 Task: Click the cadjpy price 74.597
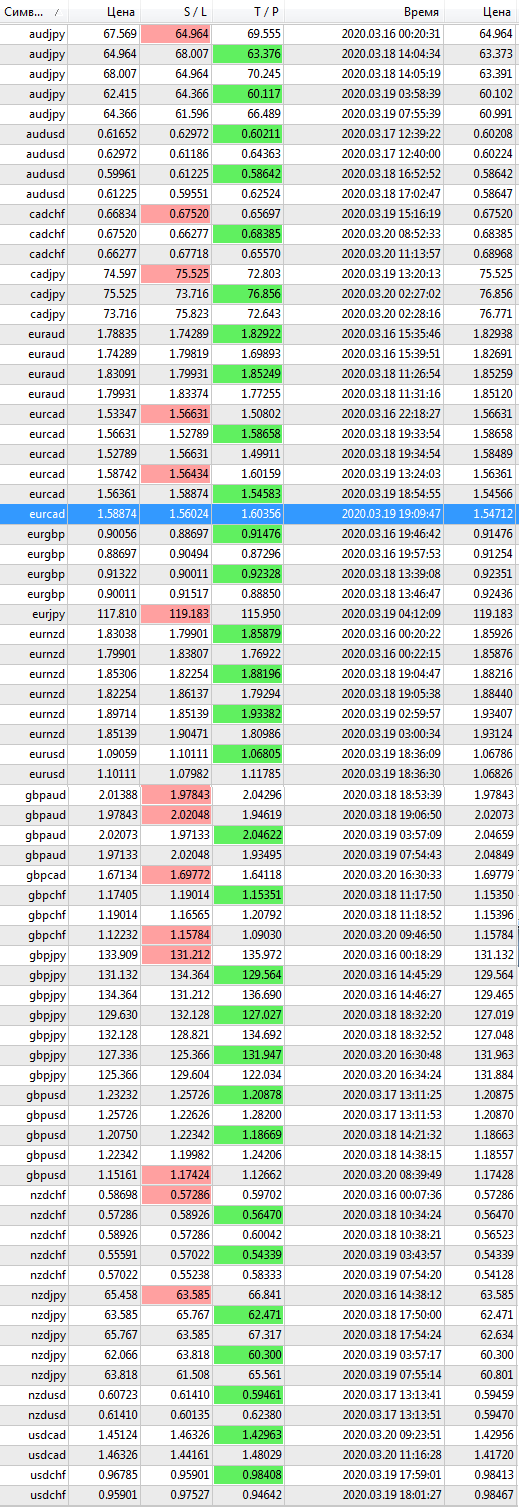pyautogui.click(x=120, y=274)
